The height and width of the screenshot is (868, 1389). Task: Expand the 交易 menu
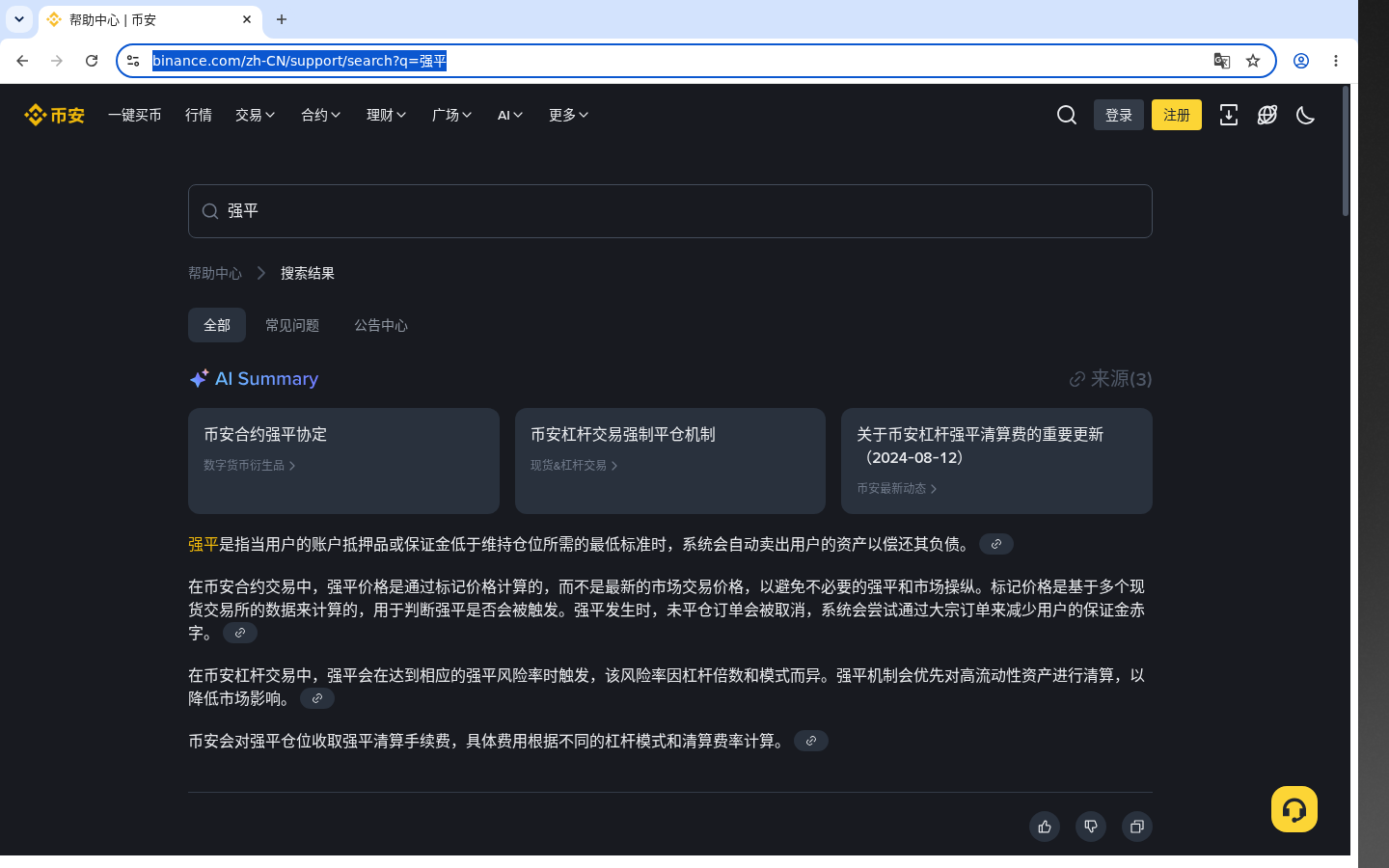(x=256, y=115)
